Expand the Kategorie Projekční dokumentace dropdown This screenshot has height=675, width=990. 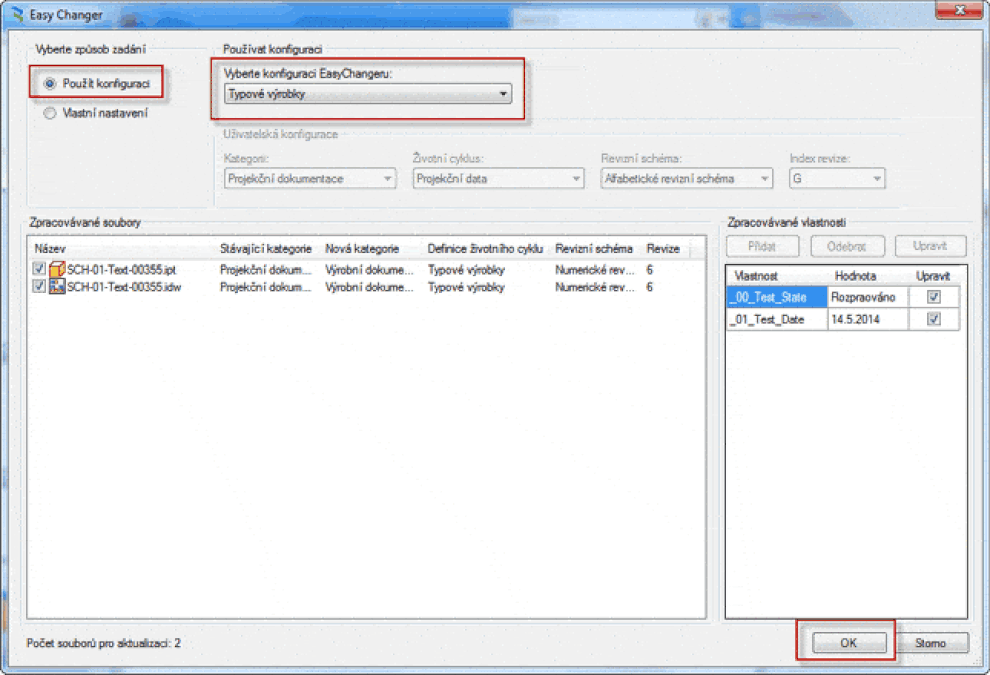[x=310, y=179]
